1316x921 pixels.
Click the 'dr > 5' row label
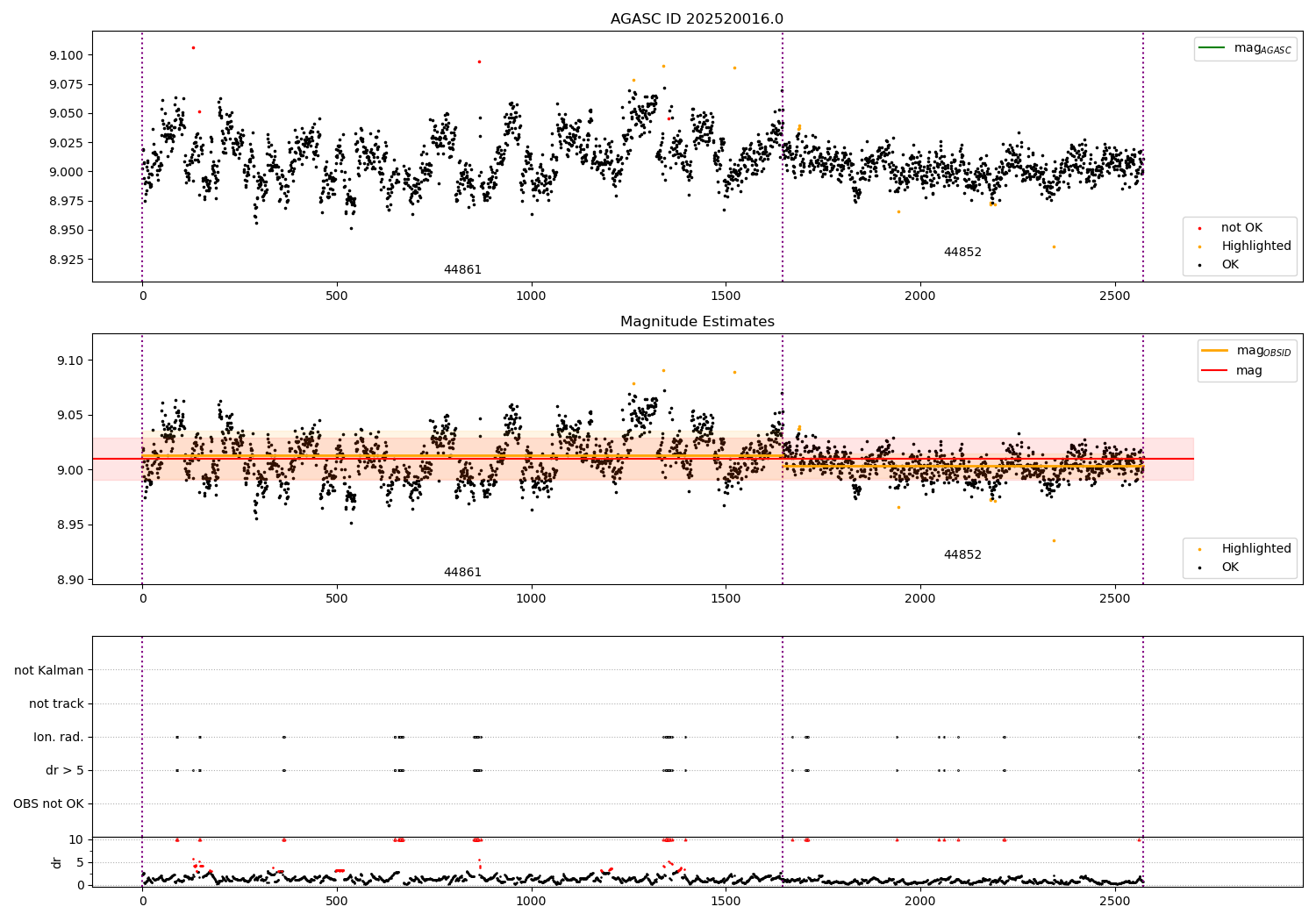pos(65,770)
